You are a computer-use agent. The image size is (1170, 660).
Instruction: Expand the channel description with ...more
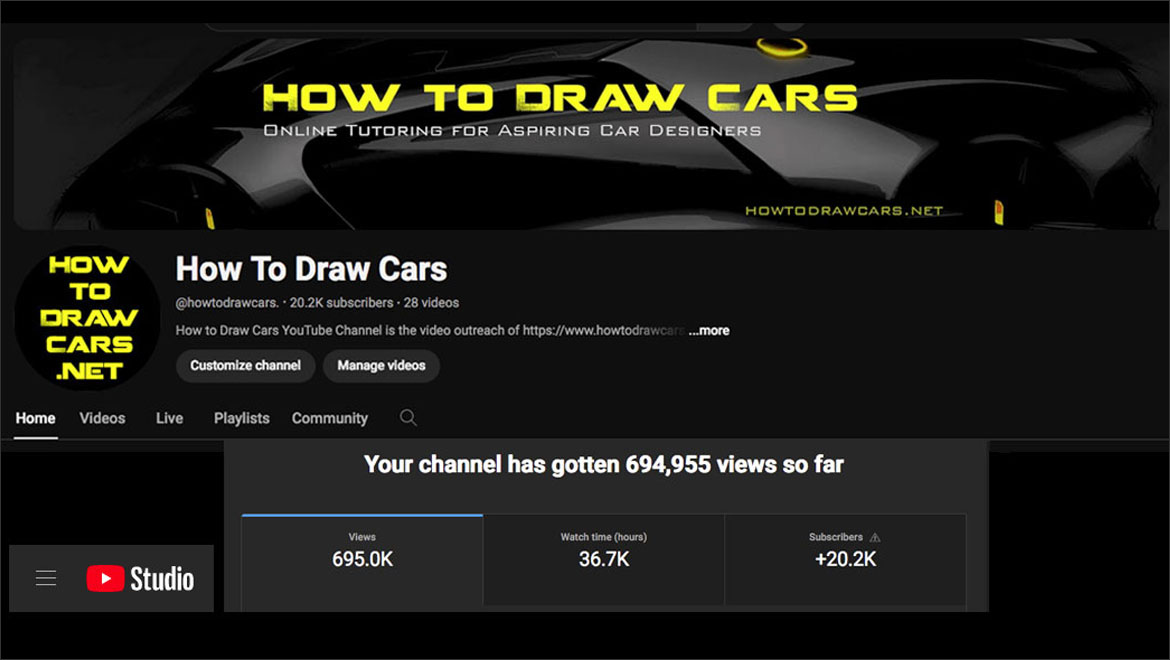click(x=709, y=330)
